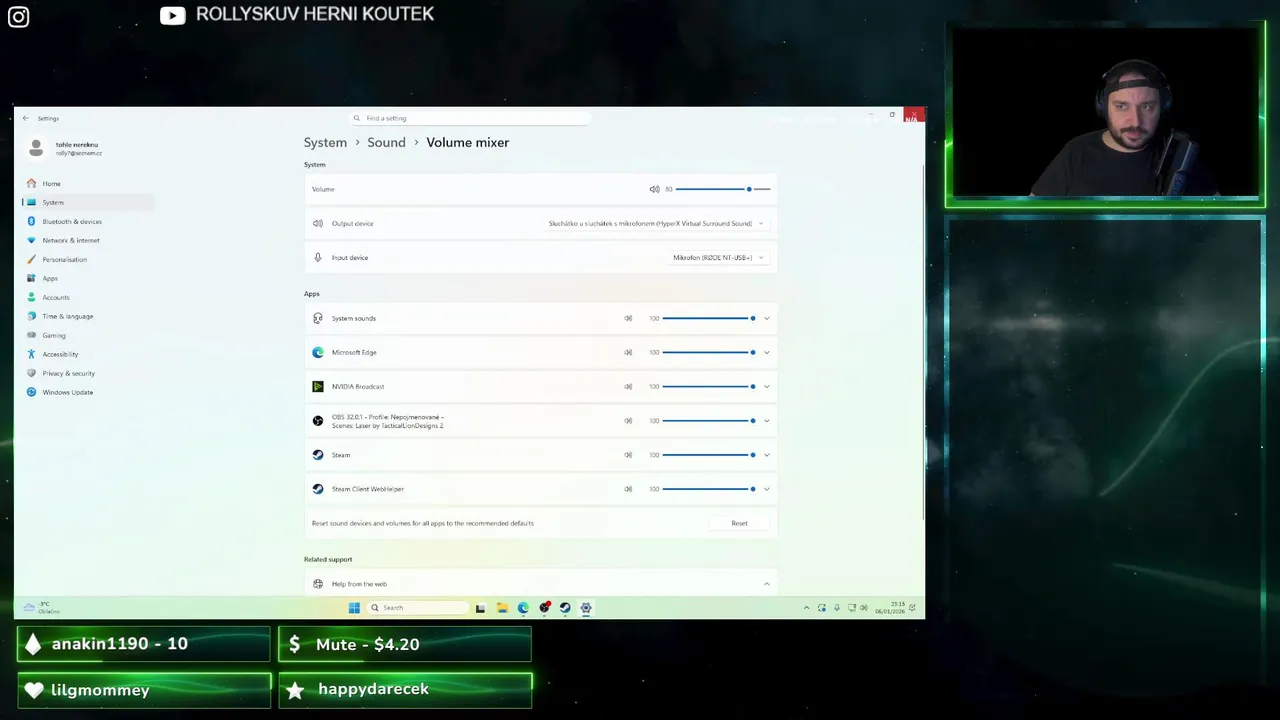
Task: Go to System in the breadcrumb
Action: coord(325,142)
